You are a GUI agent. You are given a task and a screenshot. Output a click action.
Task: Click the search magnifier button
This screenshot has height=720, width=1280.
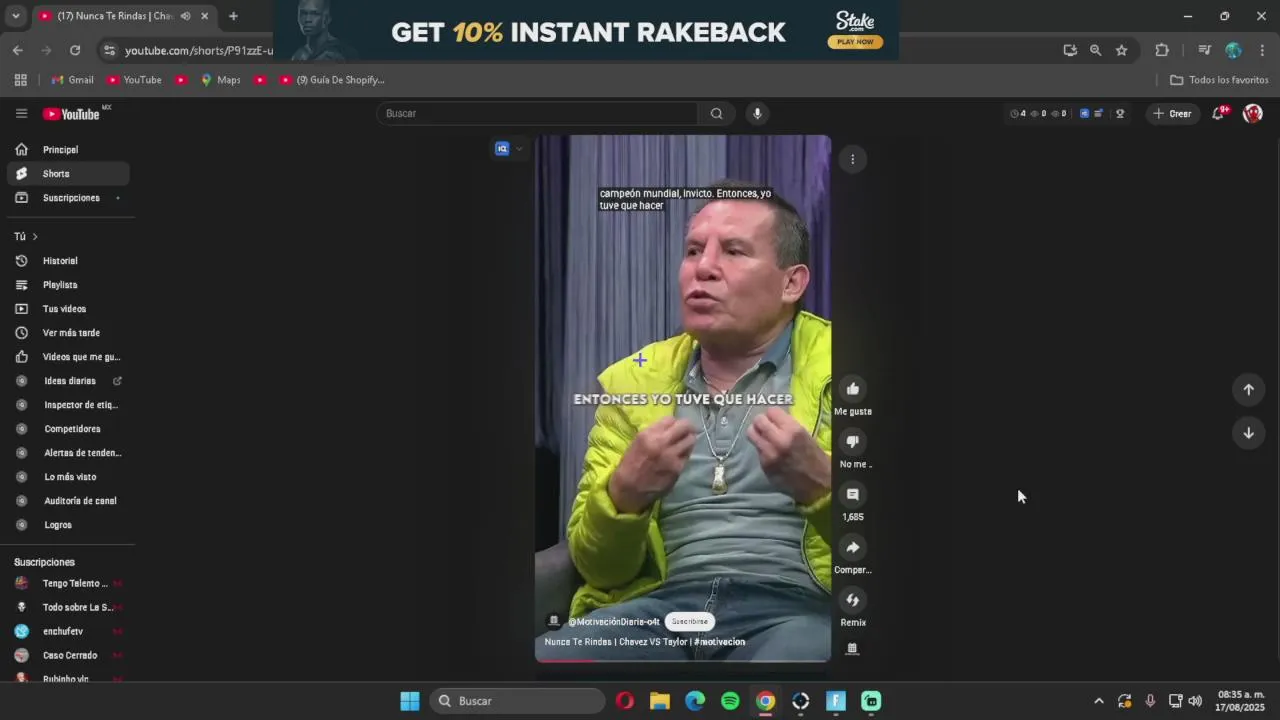pos(716,113)
